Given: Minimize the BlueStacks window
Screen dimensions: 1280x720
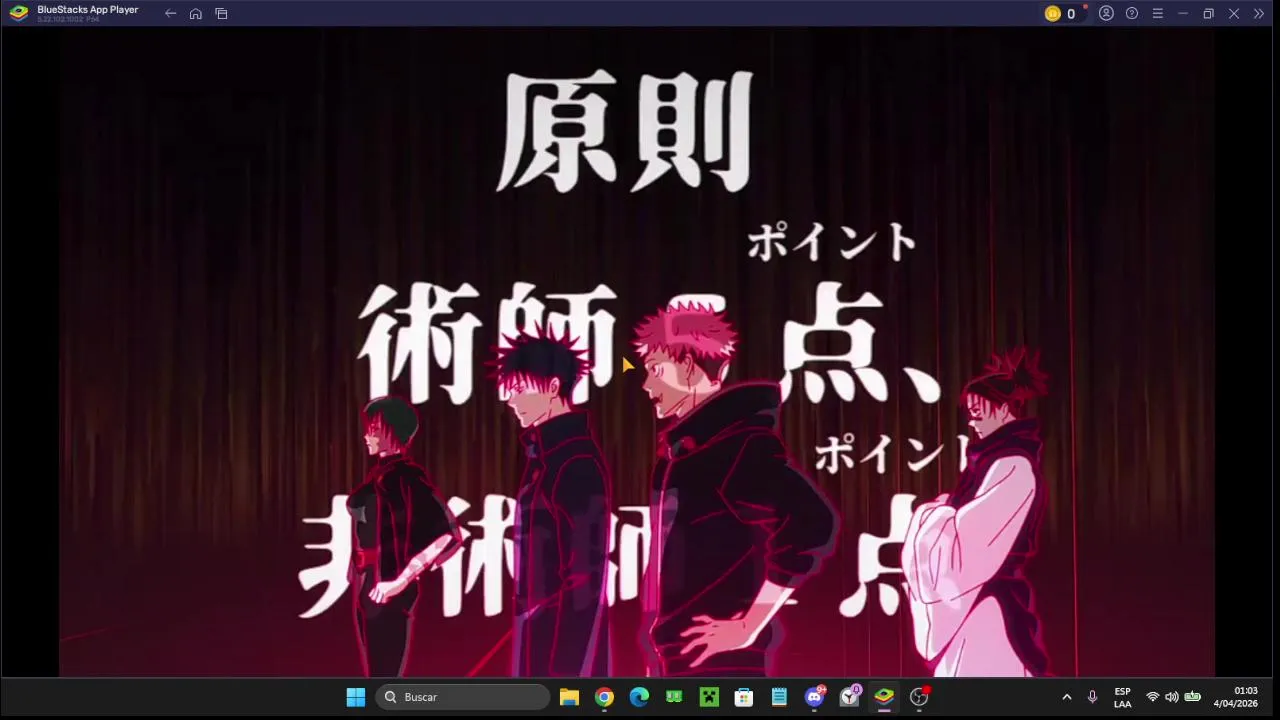Looking at the screenshot, I should click(x=1183, y=14).
